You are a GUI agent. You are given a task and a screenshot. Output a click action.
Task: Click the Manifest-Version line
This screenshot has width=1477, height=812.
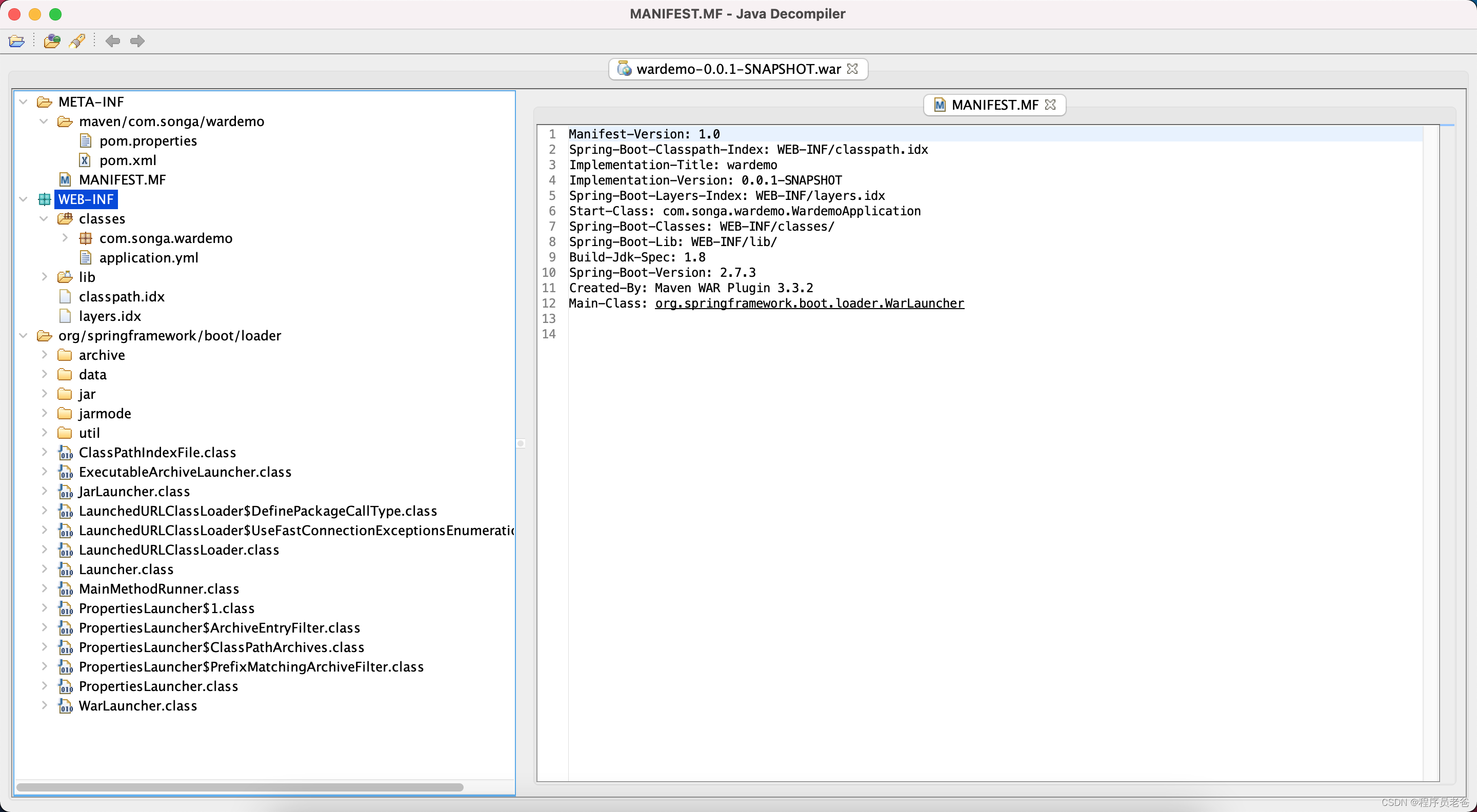tap(644, 134)
